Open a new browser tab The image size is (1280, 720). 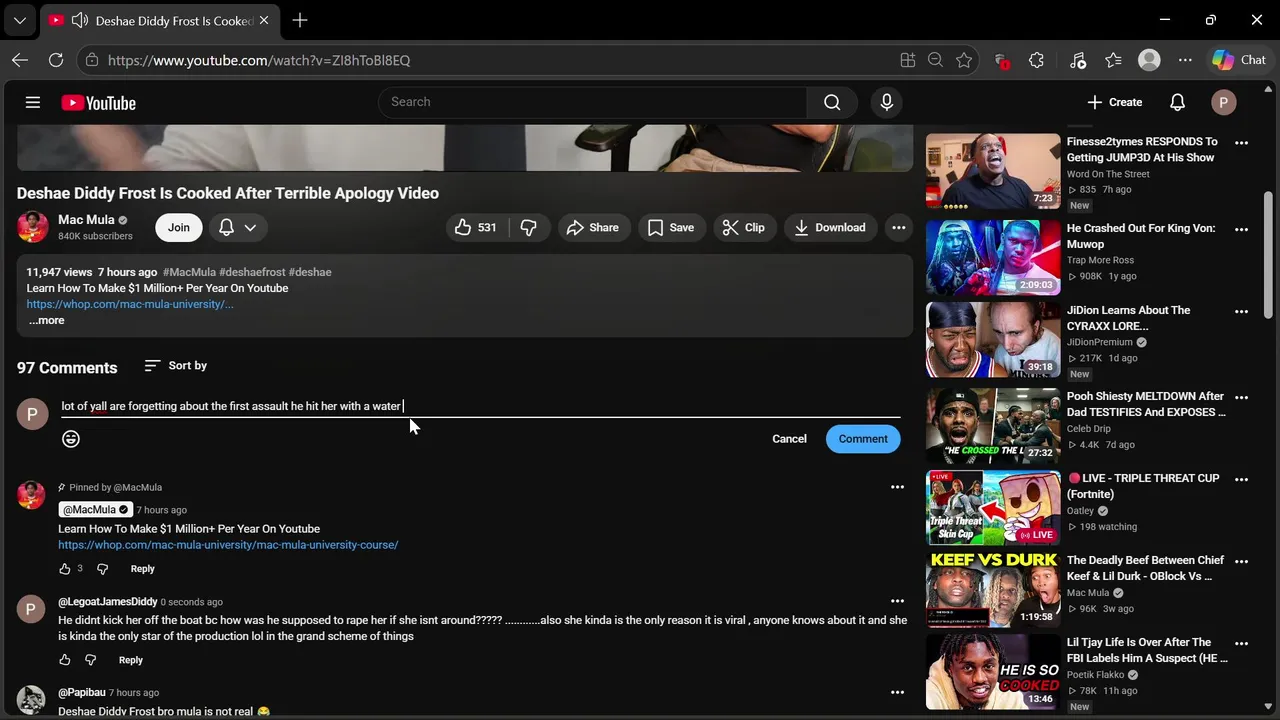tap(300, 20)
